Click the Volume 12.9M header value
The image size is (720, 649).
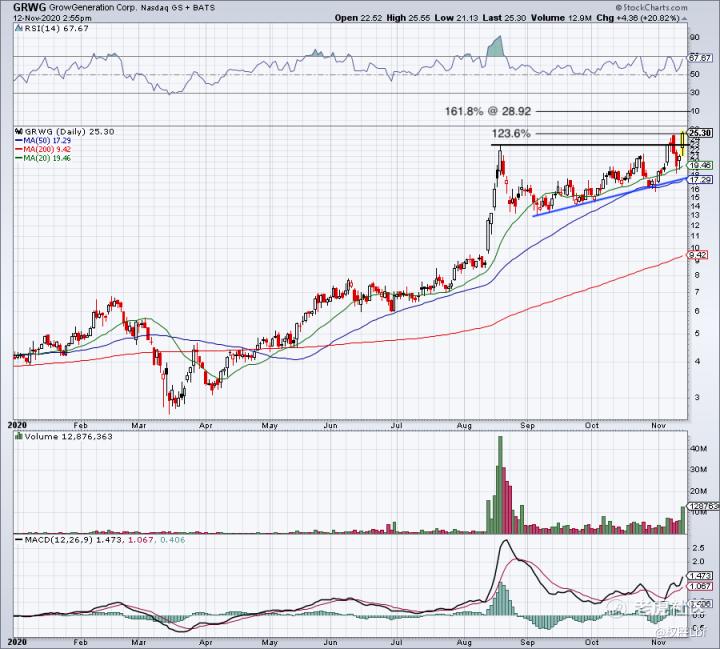point(561,18)
